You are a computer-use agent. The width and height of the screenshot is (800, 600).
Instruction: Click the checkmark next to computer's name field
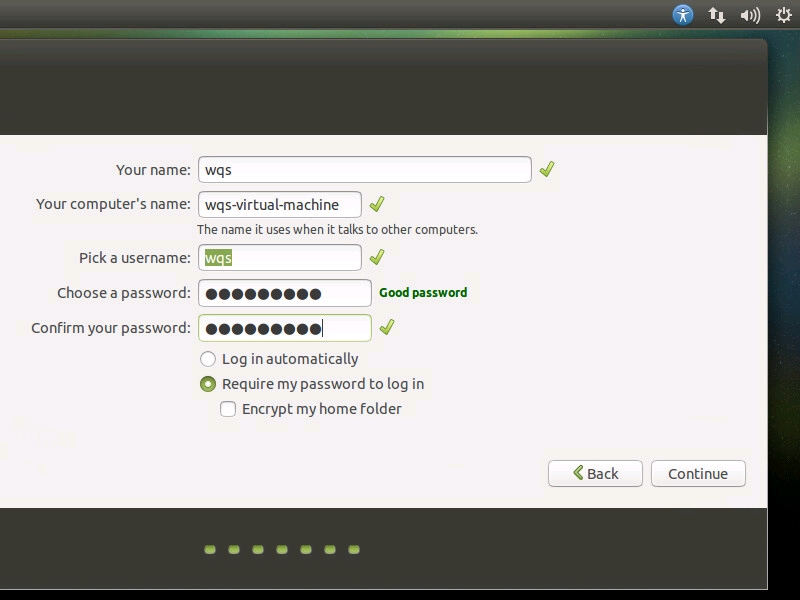click(377, 204)
